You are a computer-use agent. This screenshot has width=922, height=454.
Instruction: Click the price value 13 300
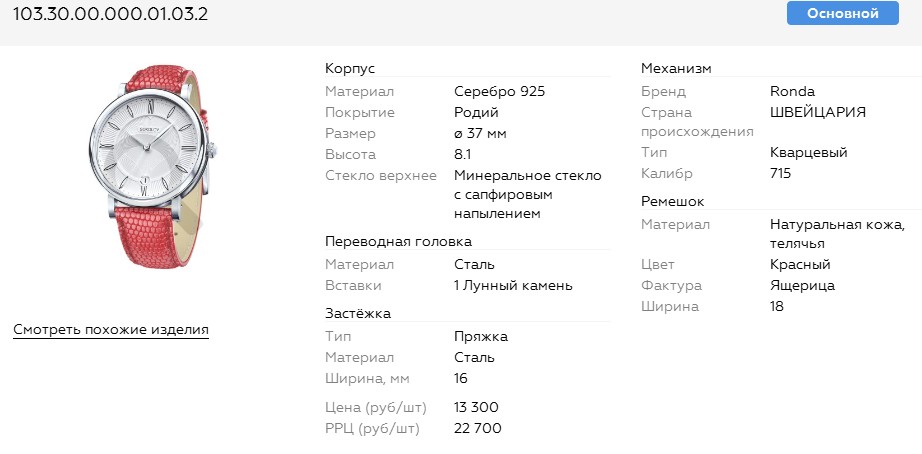[476, 407]
